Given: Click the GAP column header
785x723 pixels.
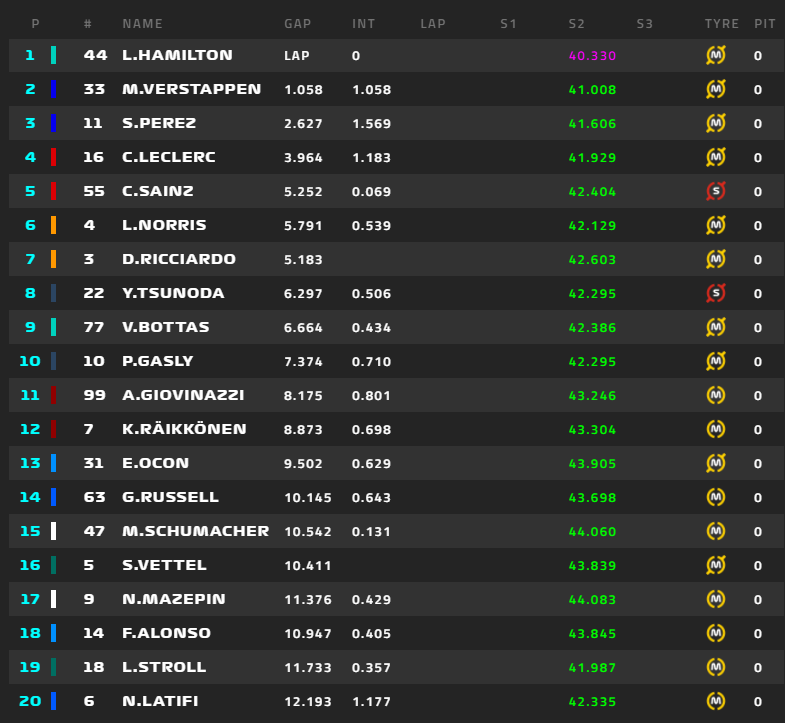Looking at the screenshot, I should click(x=297, y=23).
